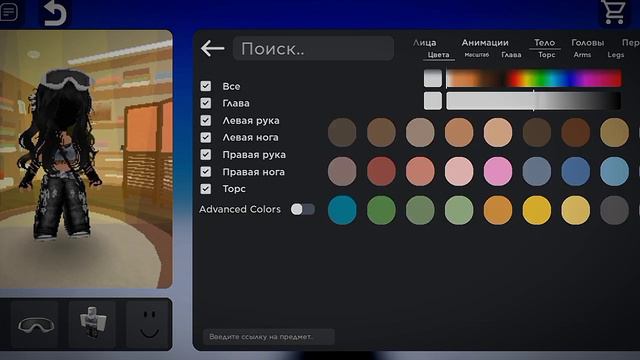Open the chat menu icon
640x360 pixels.
pyautogui.click(x=9, y=12)
